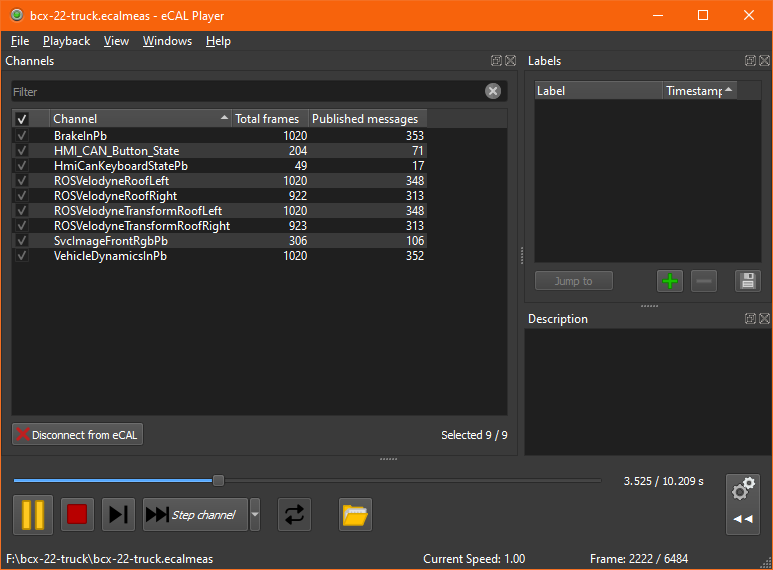
Task: Remove the label with the minus button
Action: (704, 281)
